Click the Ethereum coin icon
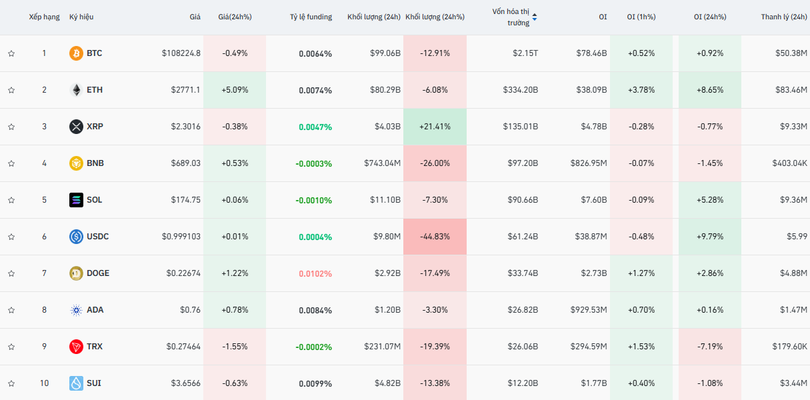The width and height of the screenshot is (810, 400). 76,90
